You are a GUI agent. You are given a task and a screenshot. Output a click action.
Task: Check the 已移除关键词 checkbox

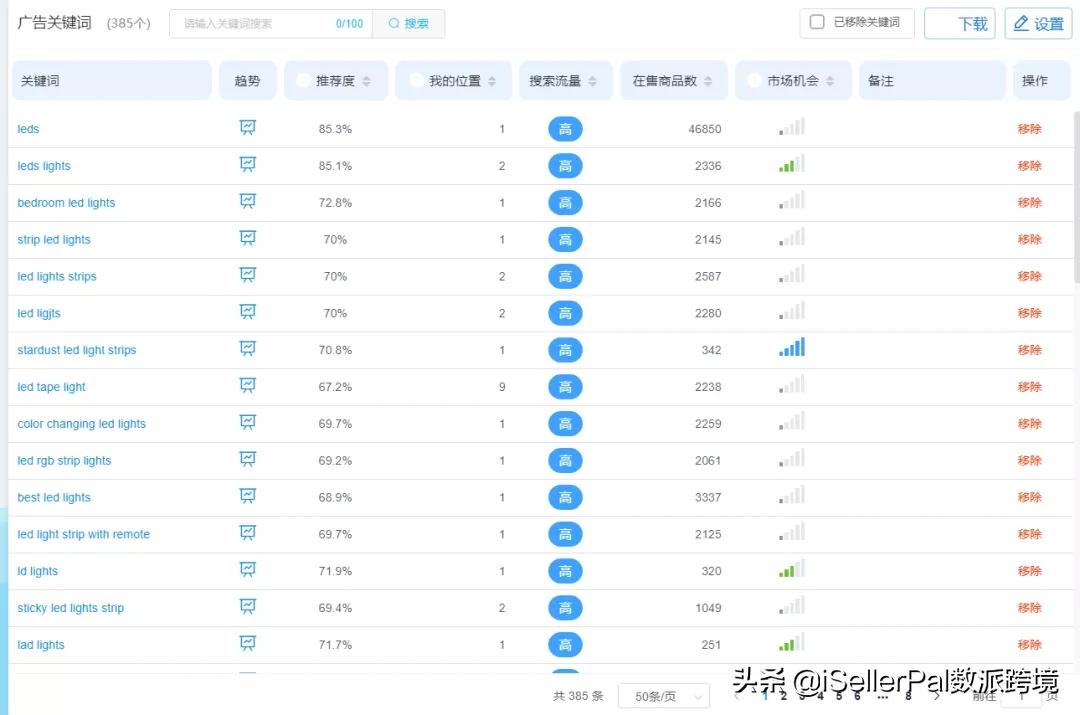point(817,23)
